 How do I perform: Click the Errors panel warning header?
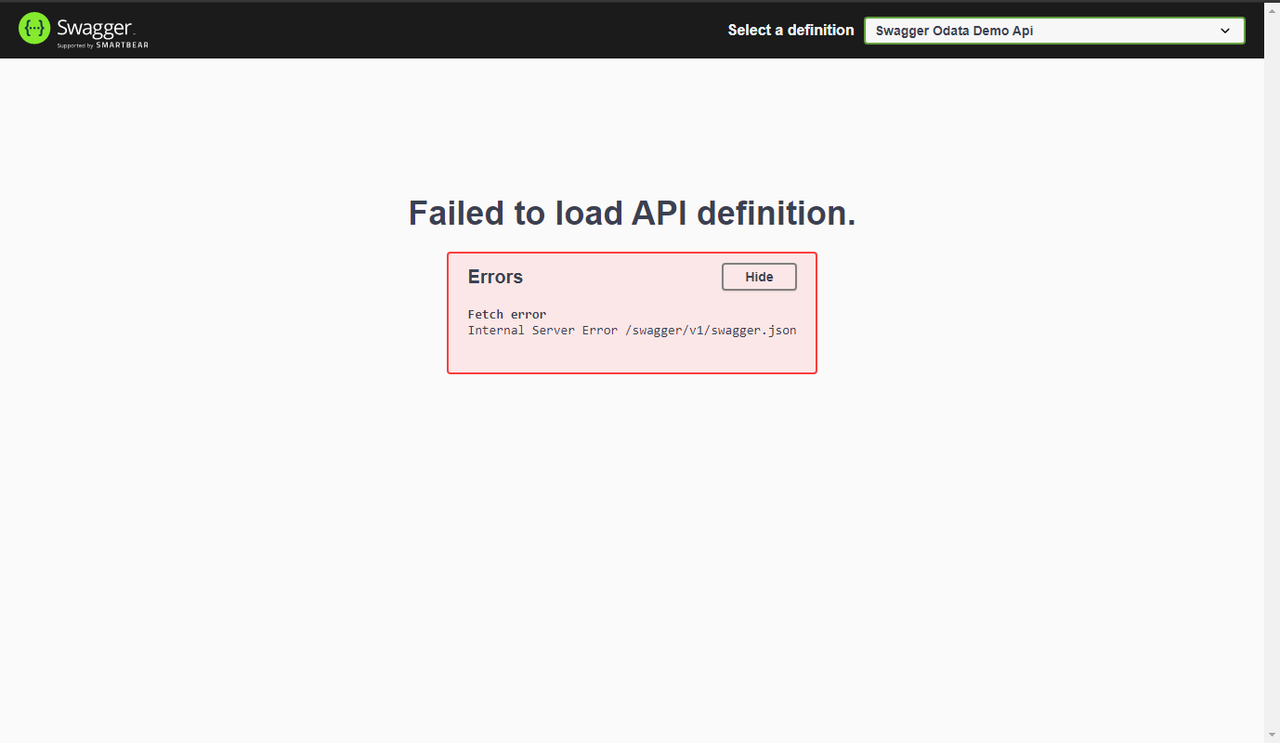[x=494, y=277]
